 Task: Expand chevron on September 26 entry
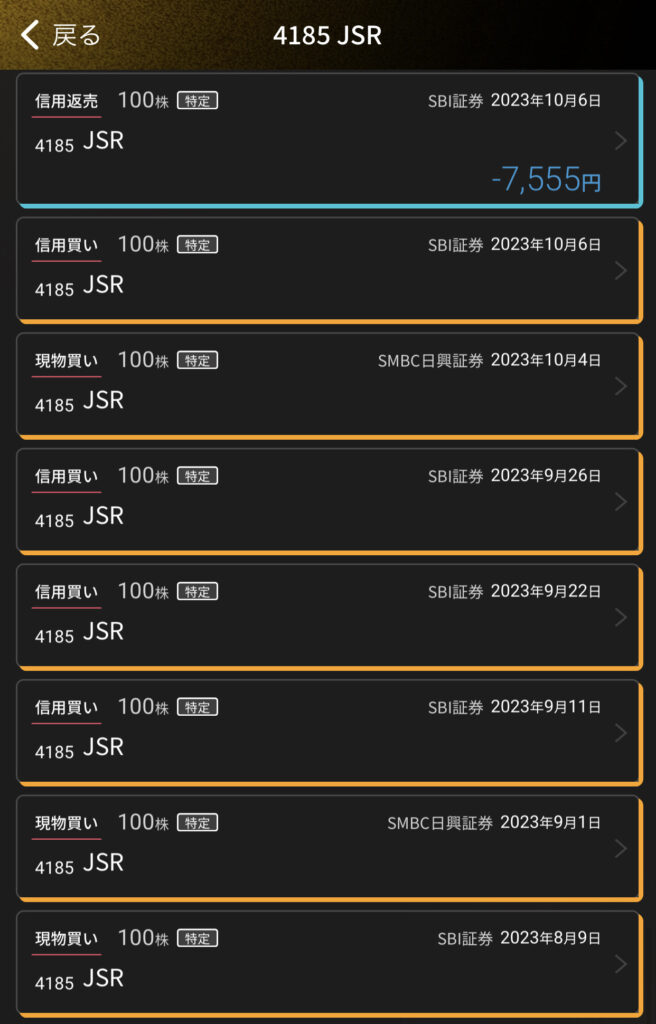[620, 502]
